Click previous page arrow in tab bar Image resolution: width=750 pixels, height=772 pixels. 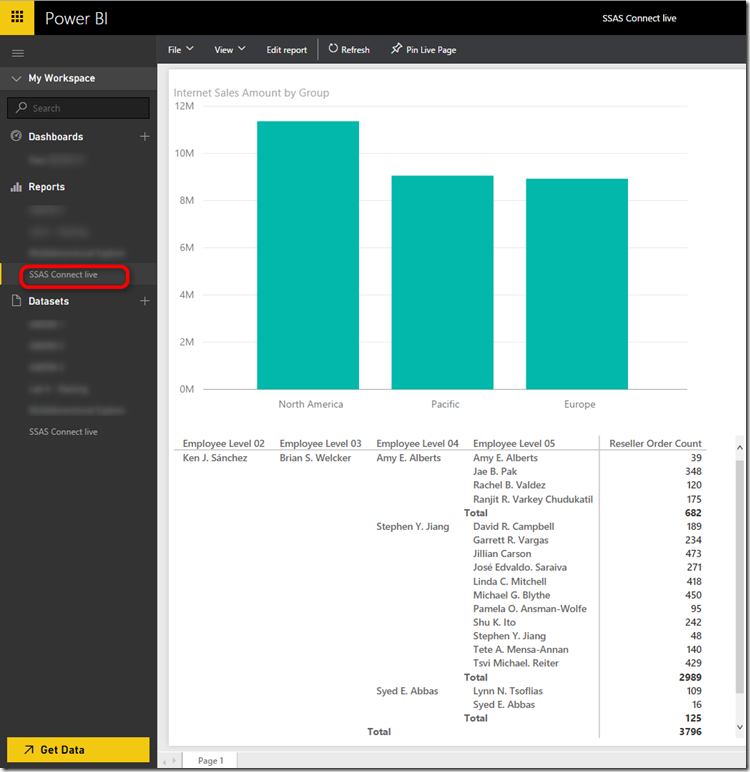pos(164,761)
